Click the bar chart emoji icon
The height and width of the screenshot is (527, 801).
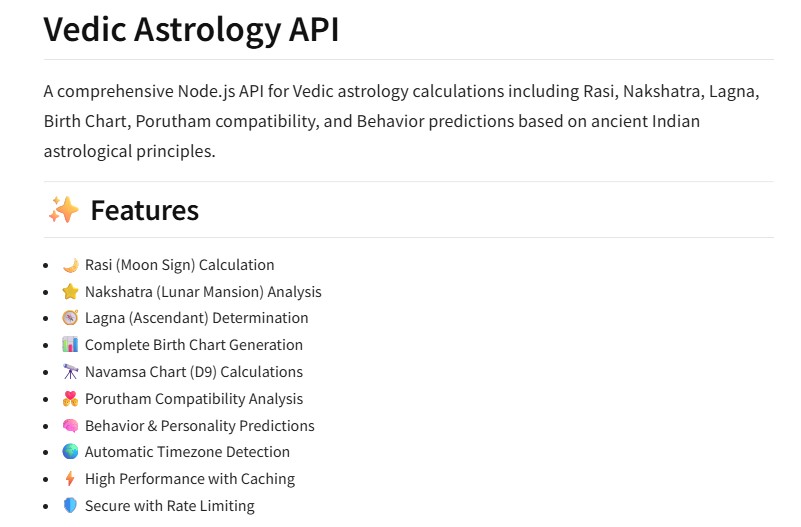(70, 345)
